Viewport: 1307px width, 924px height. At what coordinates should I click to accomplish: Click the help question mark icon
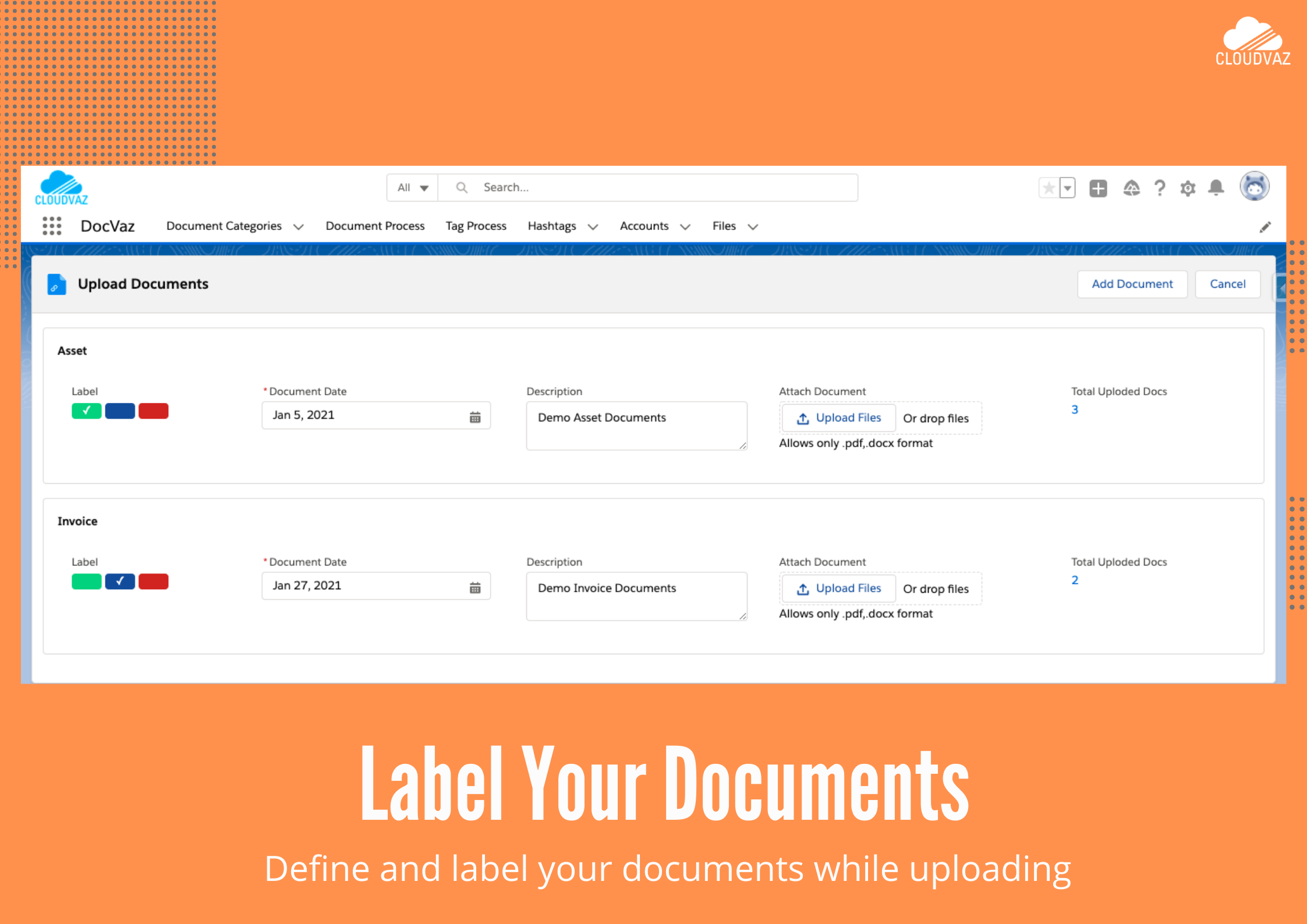click(1160, 187)
